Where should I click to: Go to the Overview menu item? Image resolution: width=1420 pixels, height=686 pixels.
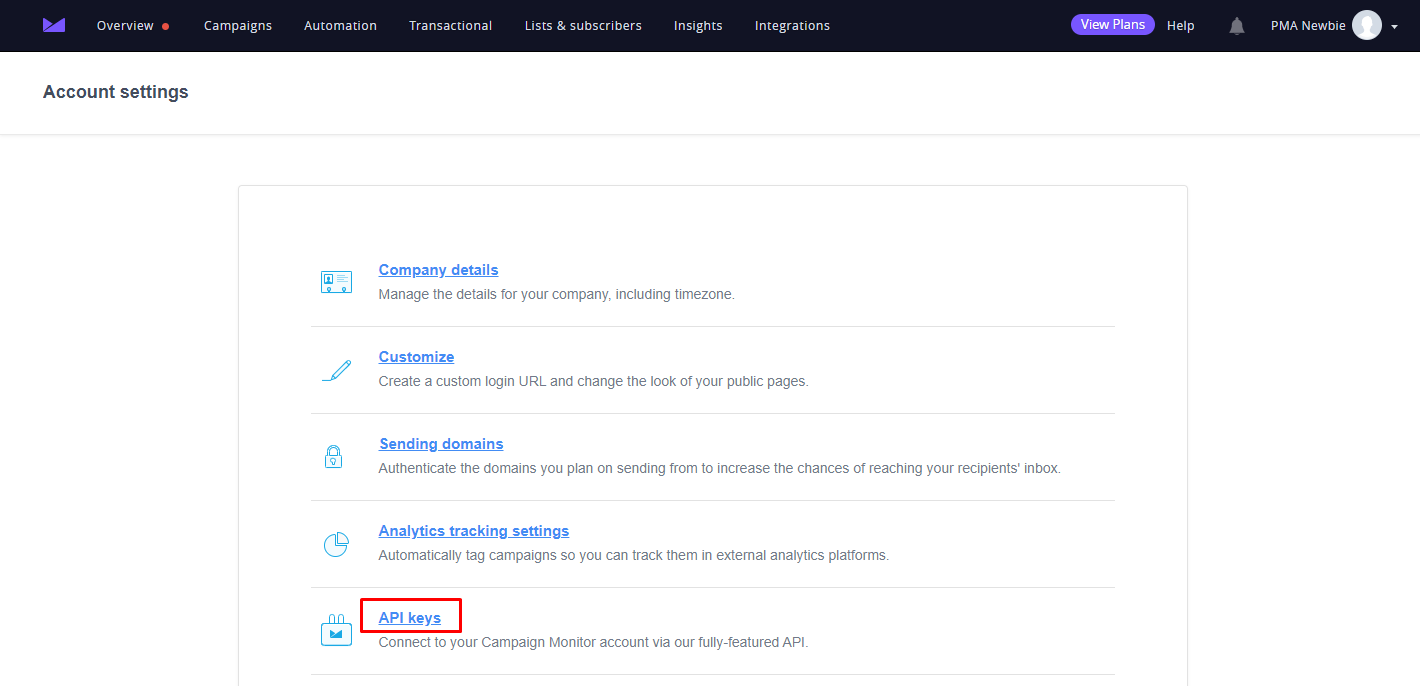pos(125,26)
